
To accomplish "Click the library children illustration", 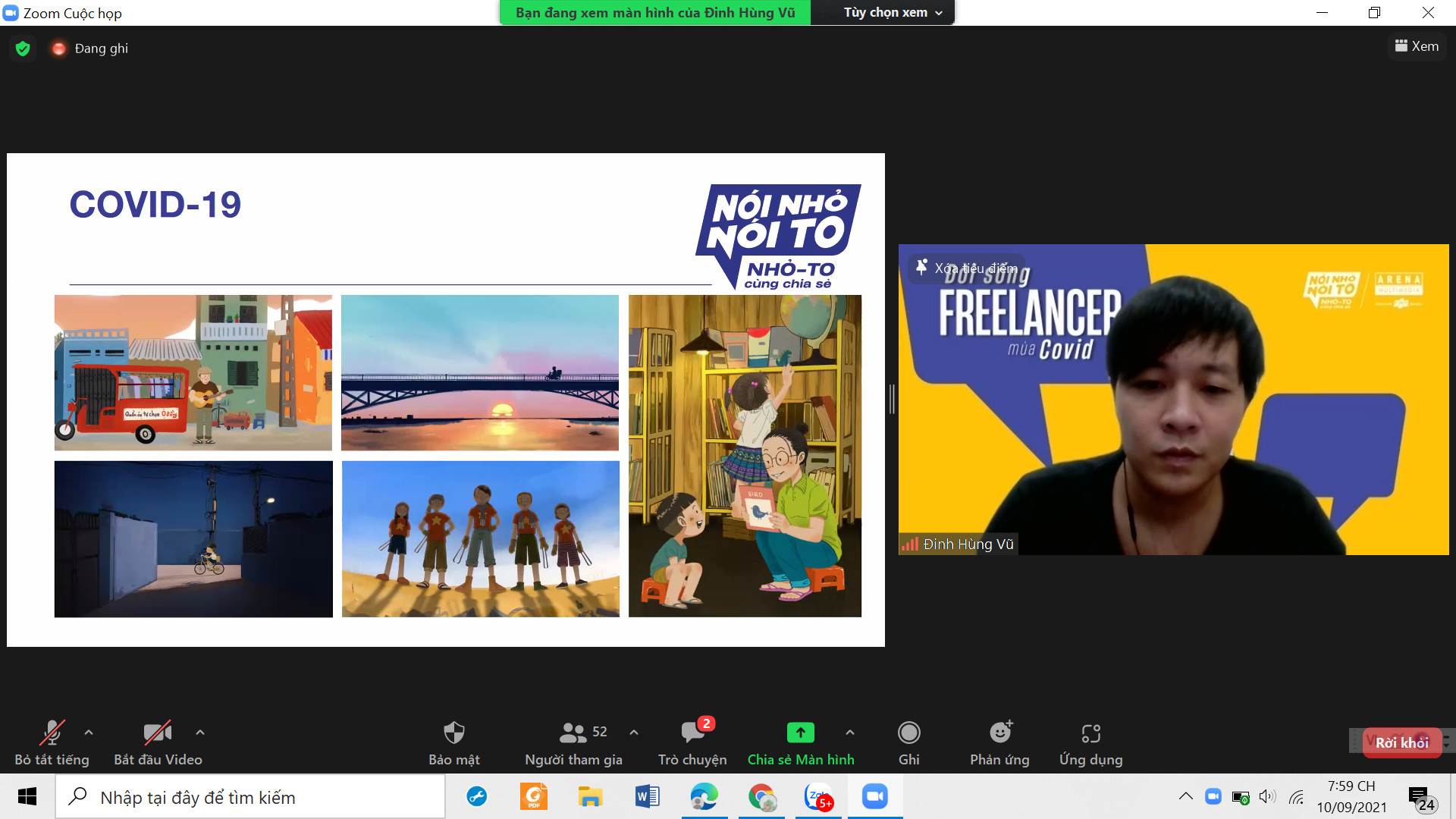I will coord(745,456).
